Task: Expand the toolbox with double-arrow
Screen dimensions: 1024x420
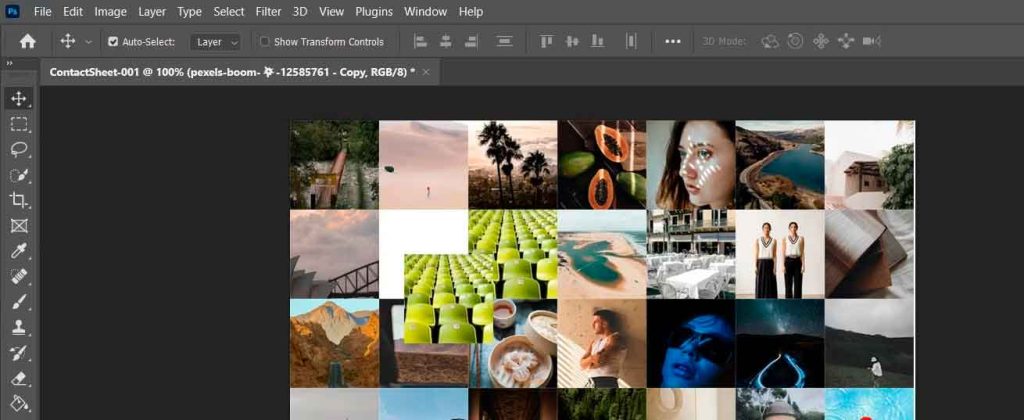Action: 10,63
